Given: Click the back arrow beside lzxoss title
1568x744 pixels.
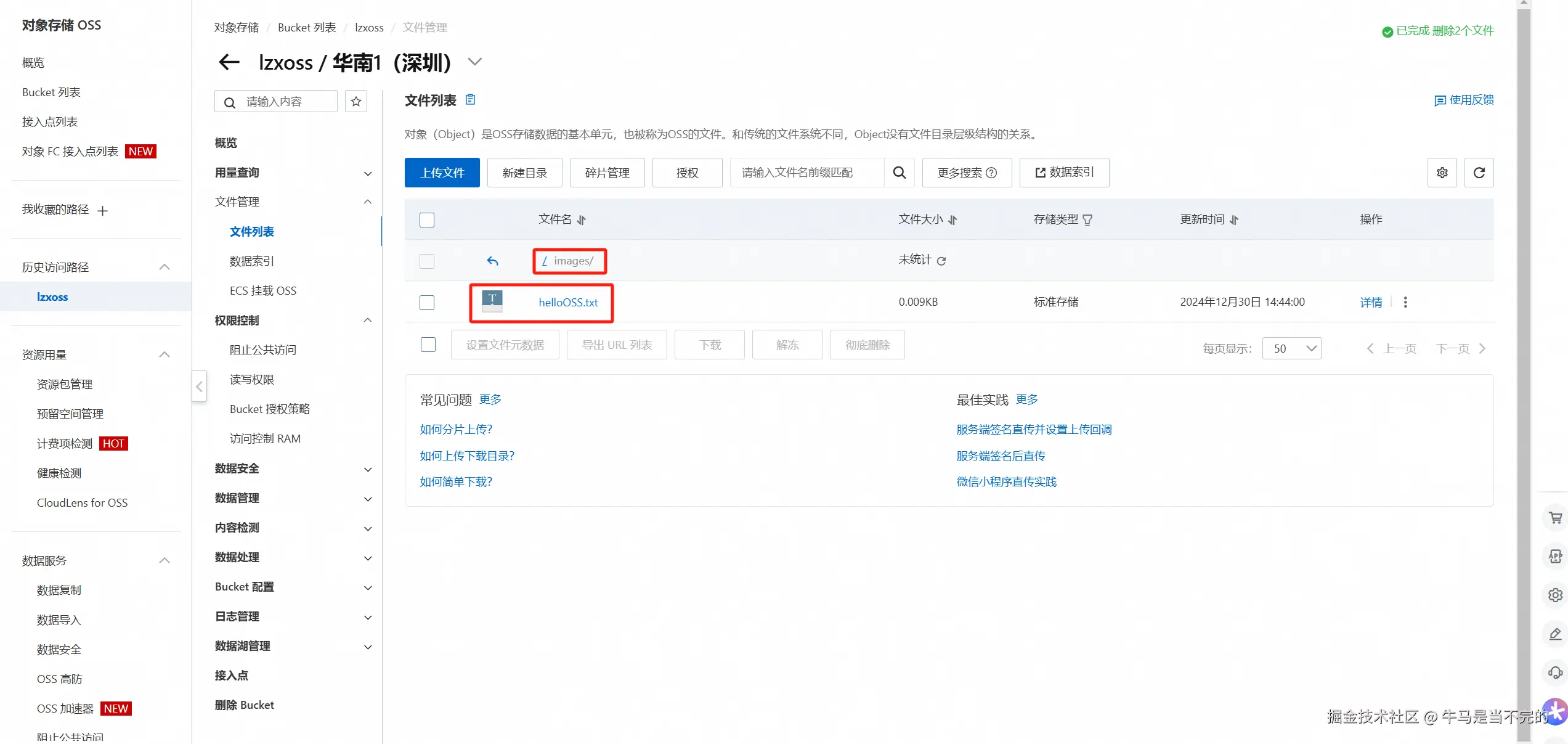Looking at the screenshot, I should coord(229,62).
